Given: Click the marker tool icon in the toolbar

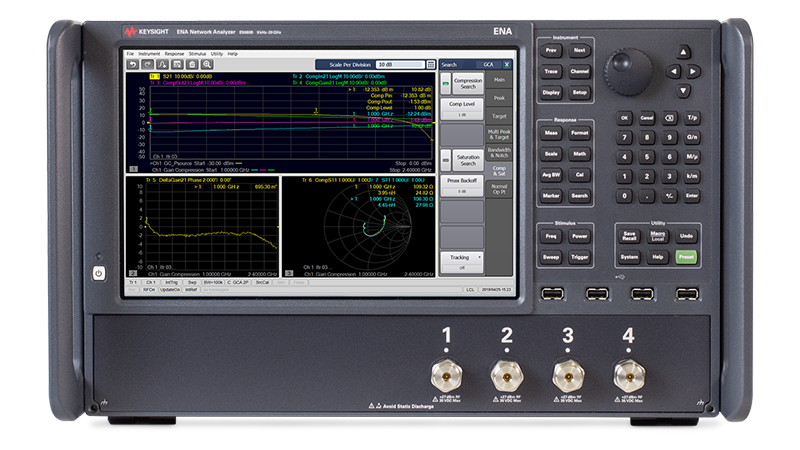Looking at the screenshot, I should (x=162, y=64).
